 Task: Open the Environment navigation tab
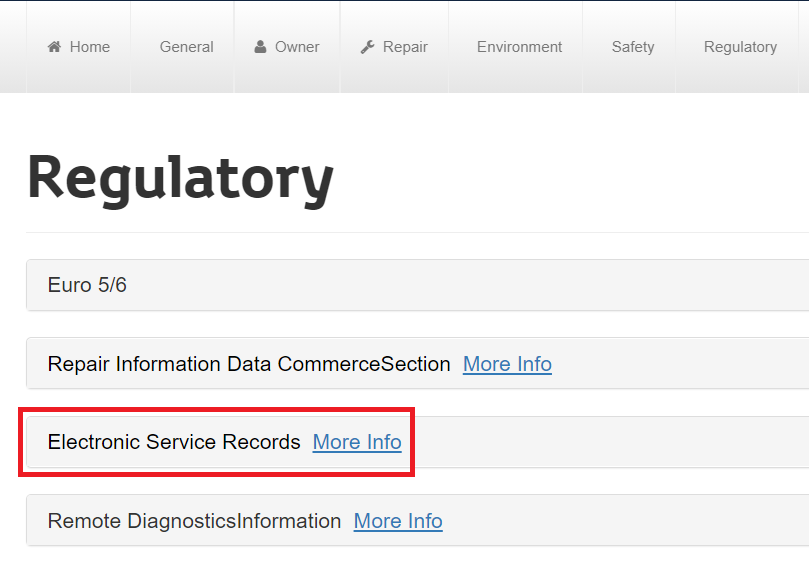click(519, 47)
